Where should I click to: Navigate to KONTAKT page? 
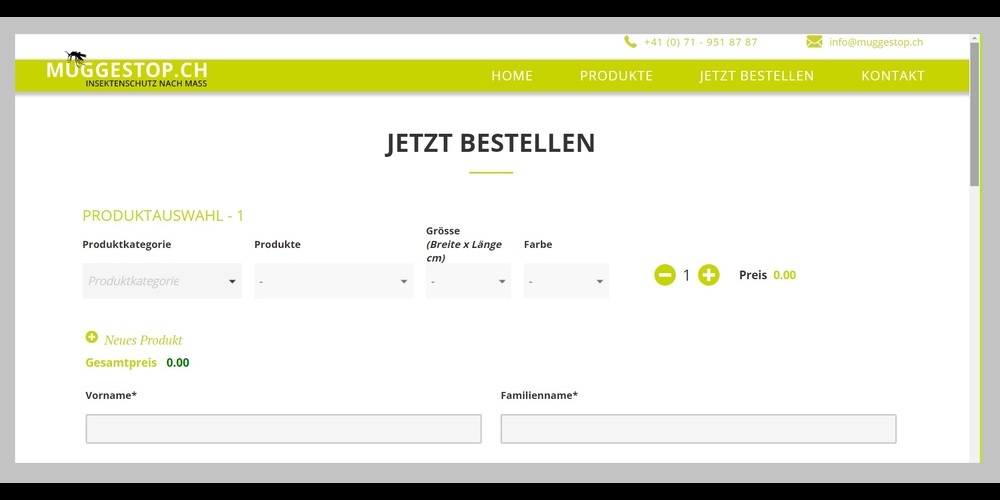(x=893, y=76)
